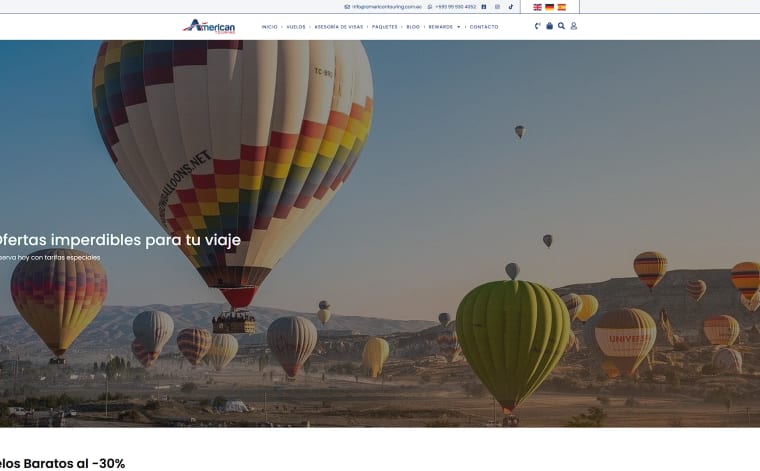Image resolution: width=760 pixels, height=471 pixels.
Task: Click the hot air balloon hero banner
Action: click(x=380, y=234)
